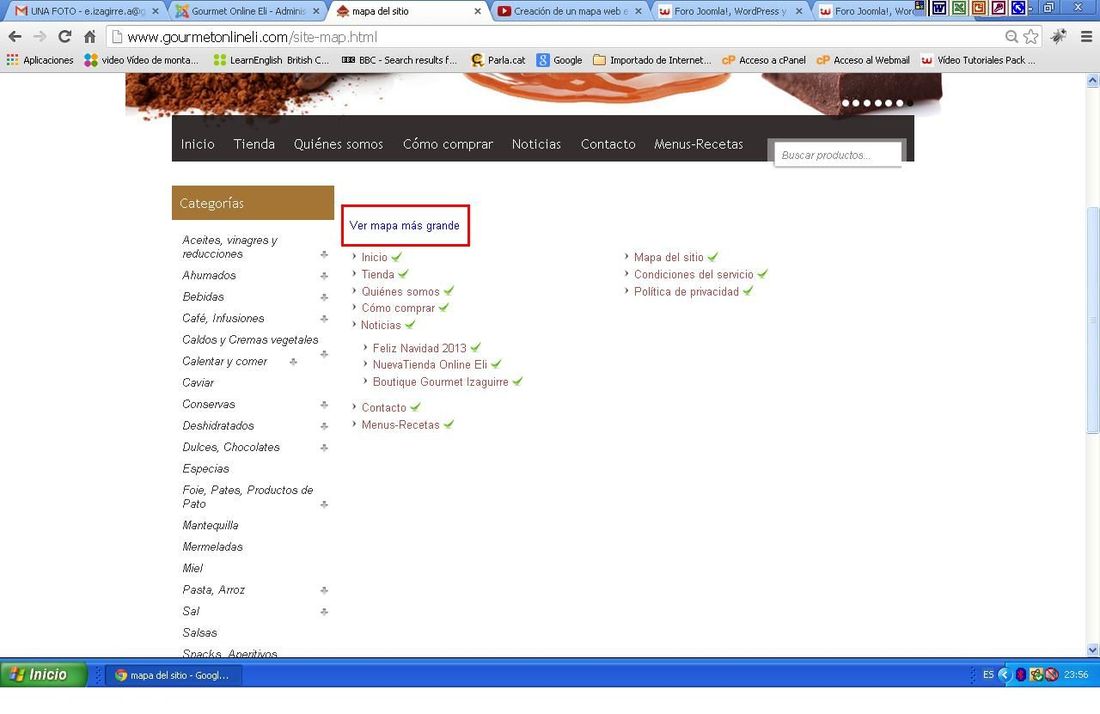Switch to Gourmet Online Eli Admin tab
Viewport: 1100px width, 714px height.
[247, 11]
